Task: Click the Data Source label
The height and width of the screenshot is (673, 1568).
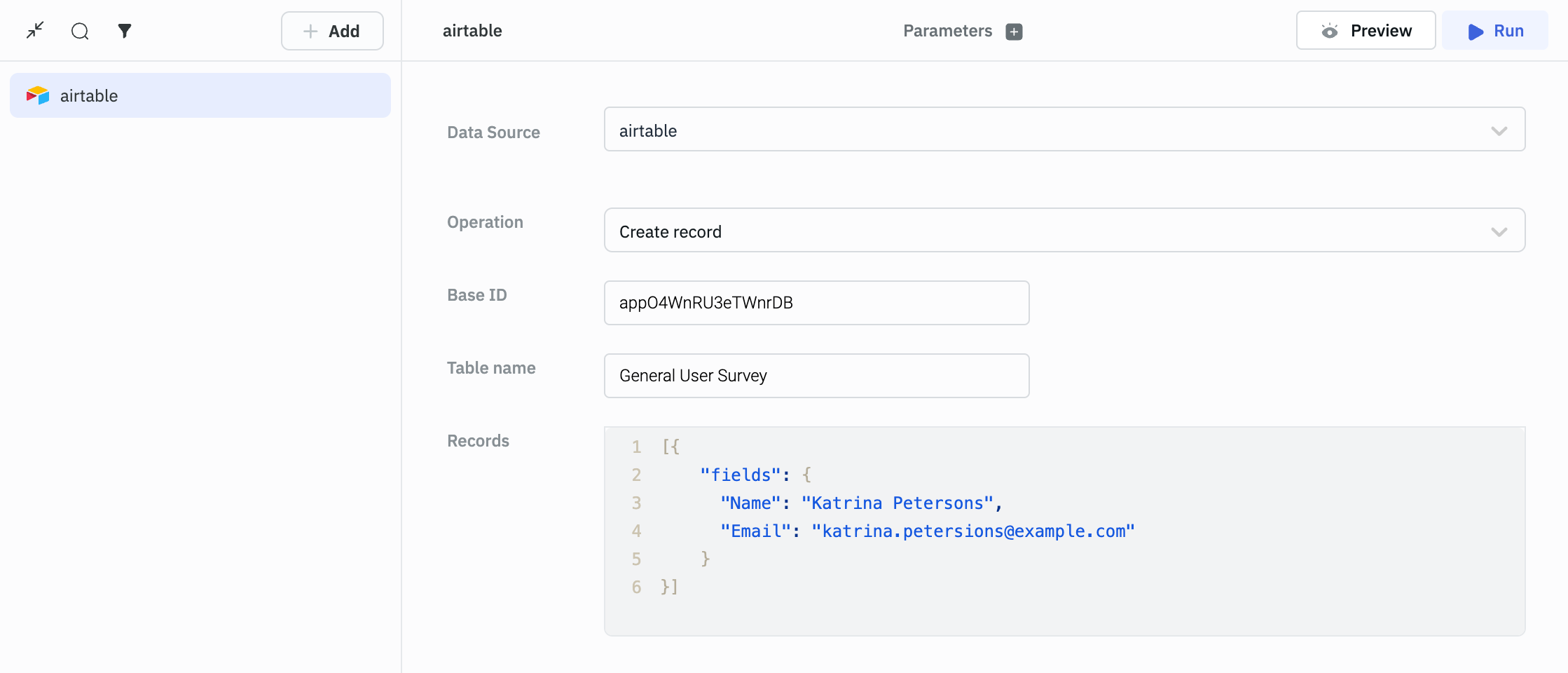Action: coord(493,132)
